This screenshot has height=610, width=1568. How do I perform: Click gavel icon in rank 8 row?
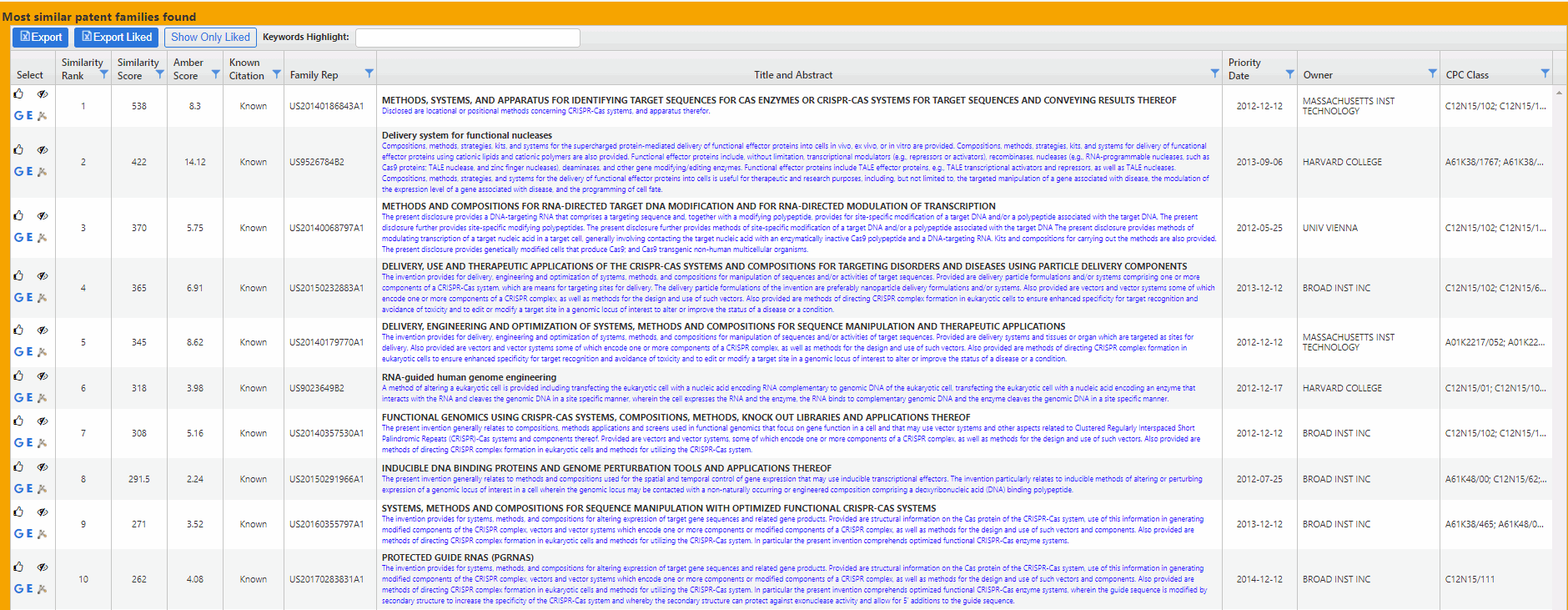point(43,490)
